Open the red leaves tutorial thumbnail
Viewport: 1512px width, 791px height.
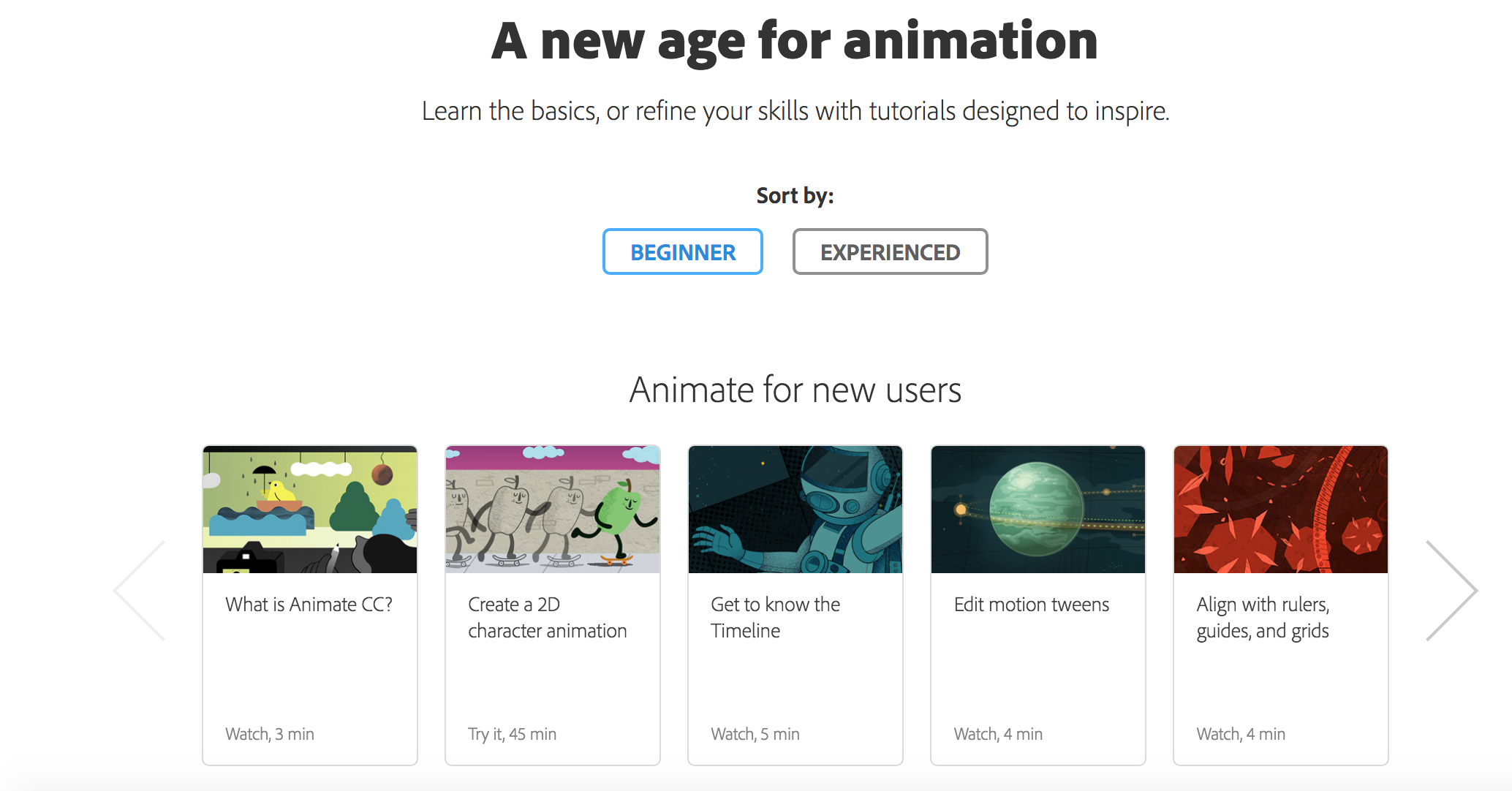point(1281,510)
